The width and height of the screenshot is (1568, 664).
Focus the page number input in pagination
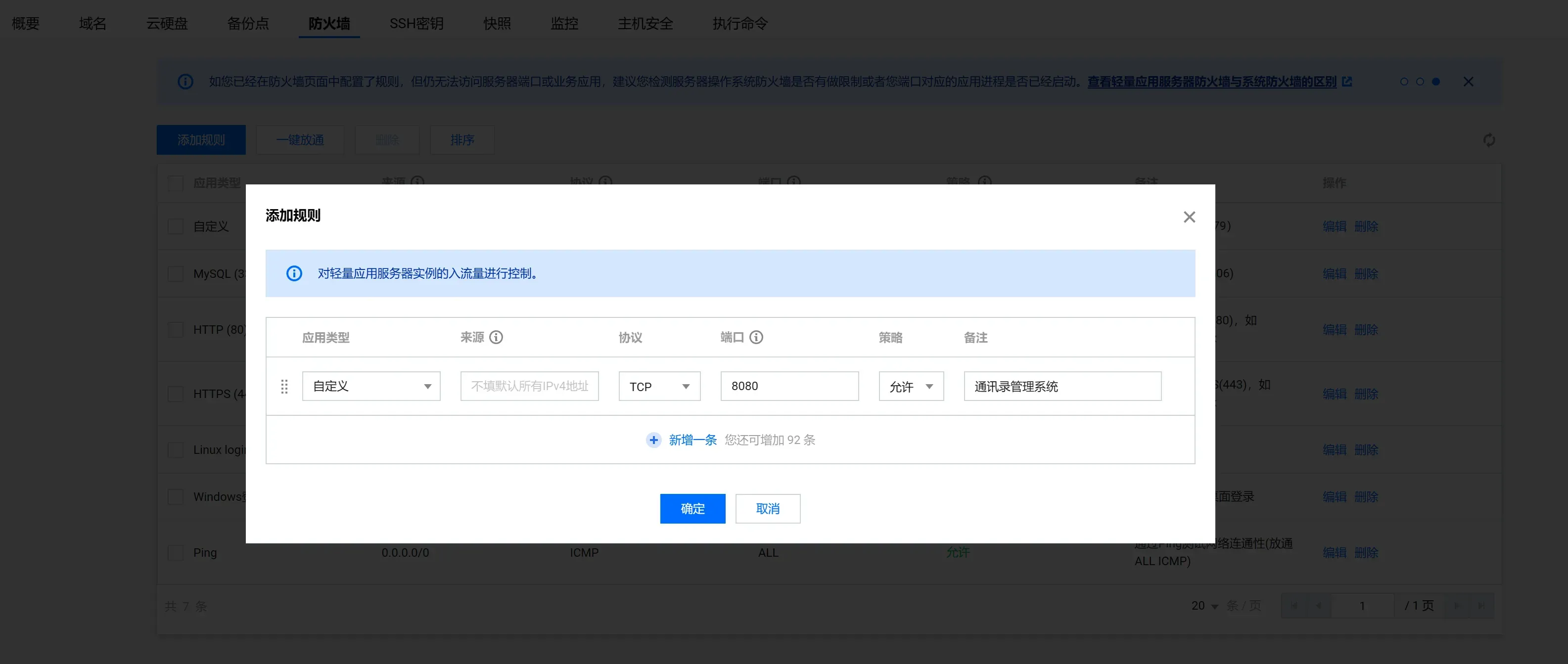1362,606
